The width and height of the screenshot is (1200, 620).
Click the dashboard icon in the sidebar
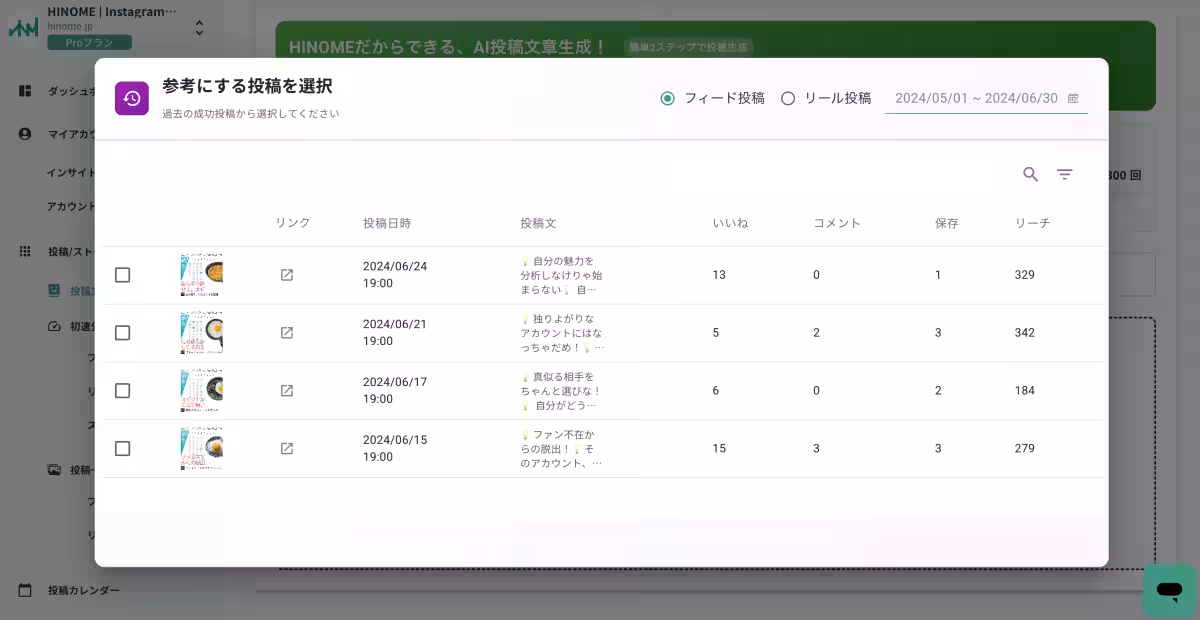(x=24, y=91)
